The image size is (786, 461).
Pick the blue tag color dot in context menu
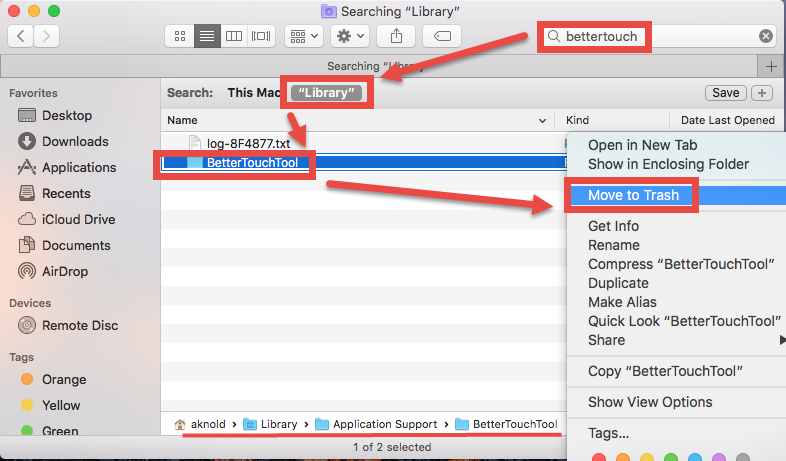tap(695, 458)
